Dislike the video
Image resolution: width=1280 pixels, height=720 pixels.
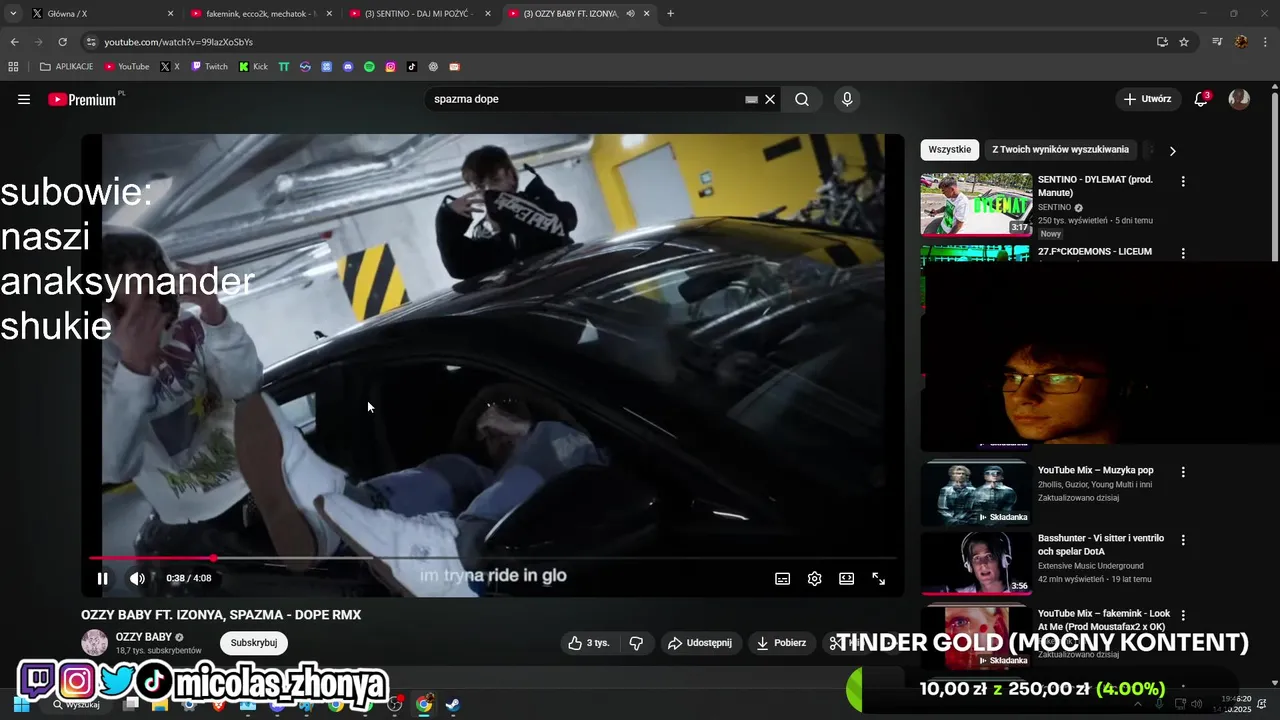636,643
